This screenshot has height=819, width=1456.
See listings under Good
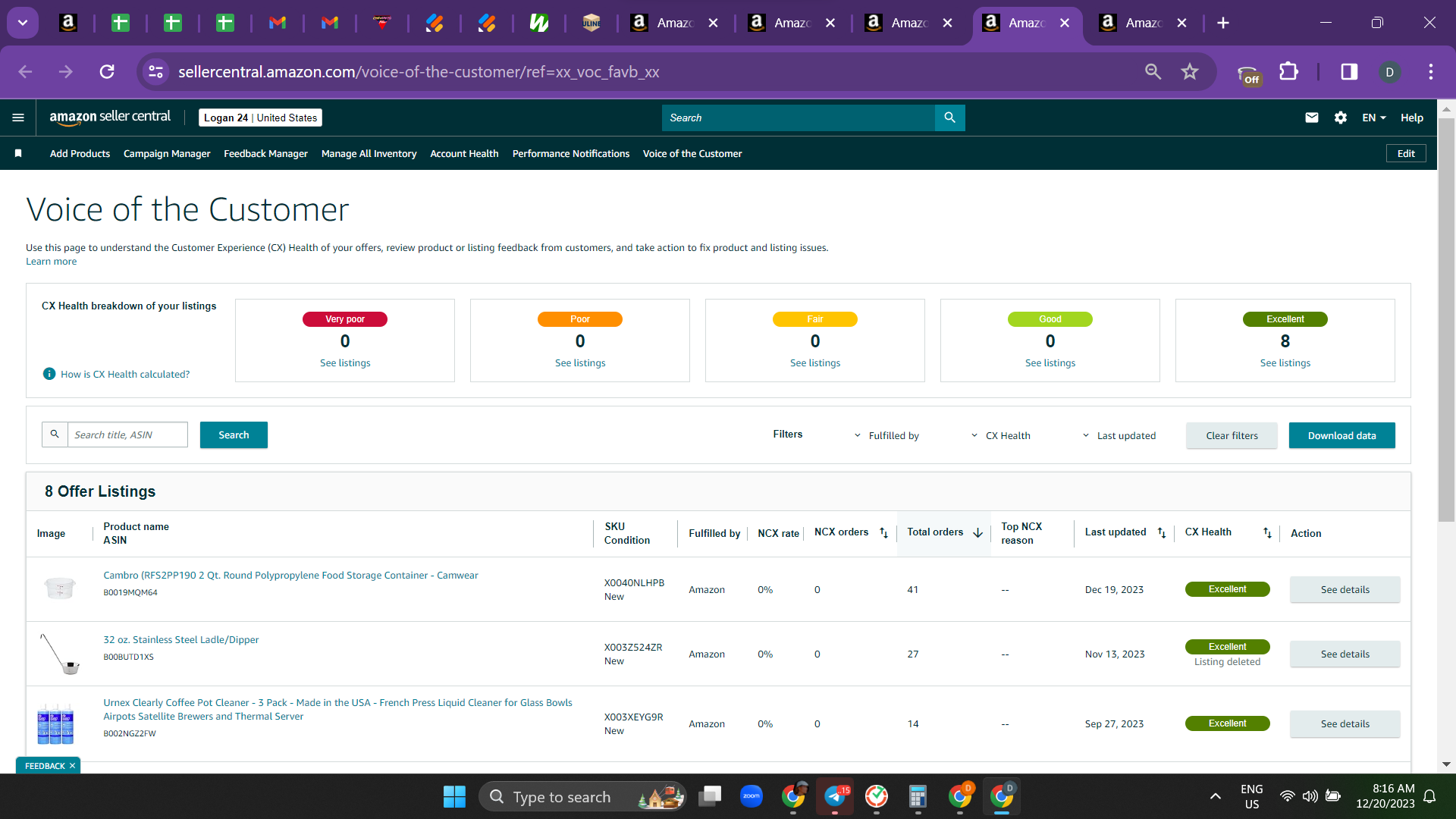pyautogui.click(x=1050, y=363)
